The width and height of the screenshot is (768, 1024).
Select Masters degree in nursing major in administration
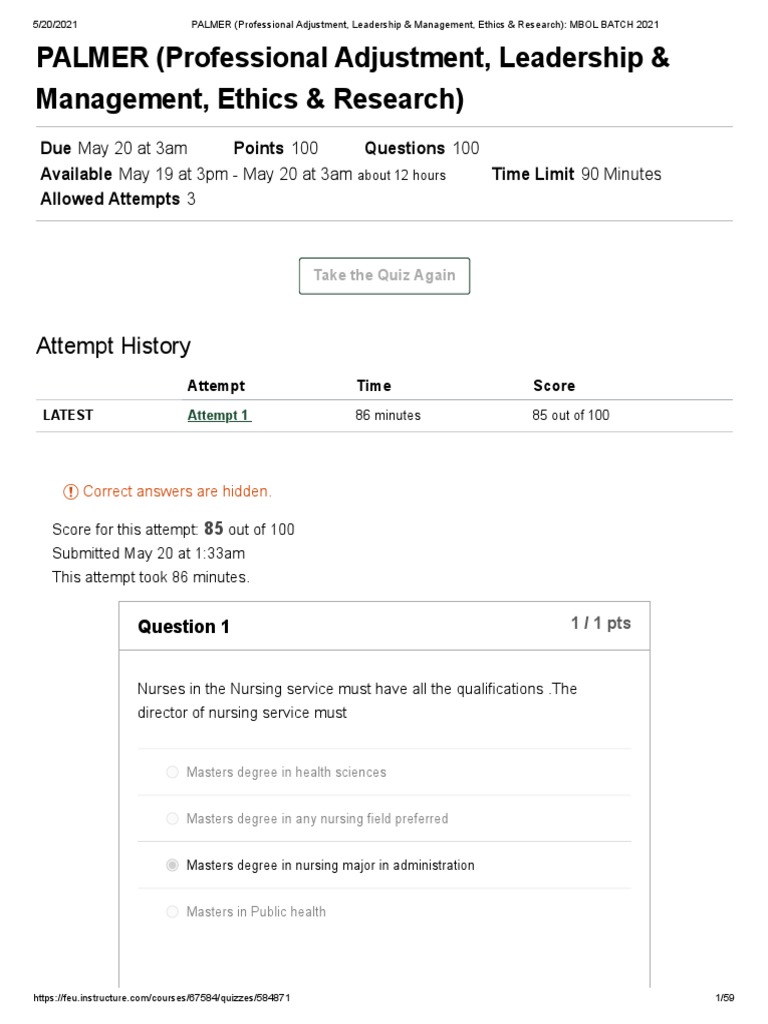coord(172,865)
